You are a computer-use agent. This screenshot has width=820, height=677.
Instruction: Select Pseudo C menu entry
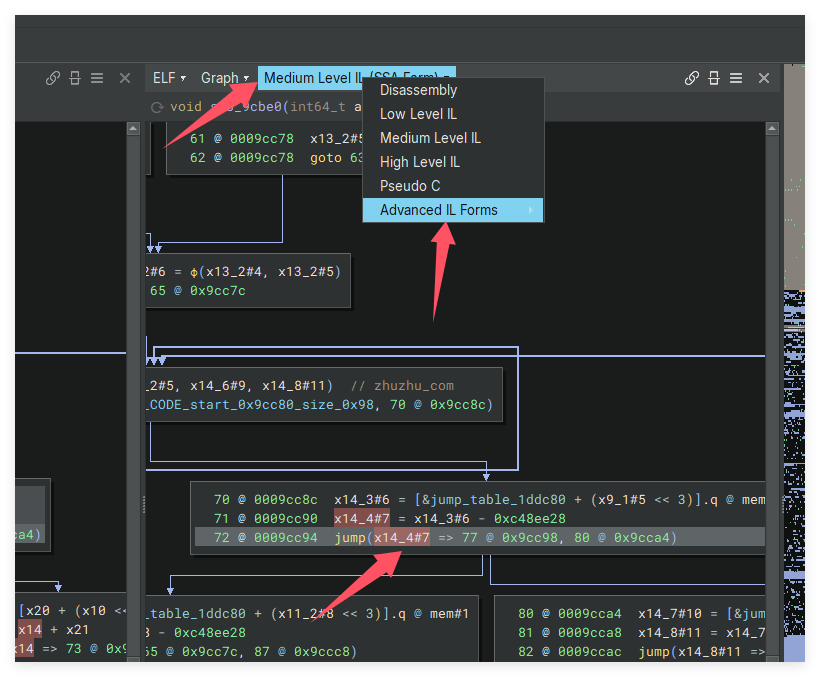pyautogui.click(x=453, y=186)
